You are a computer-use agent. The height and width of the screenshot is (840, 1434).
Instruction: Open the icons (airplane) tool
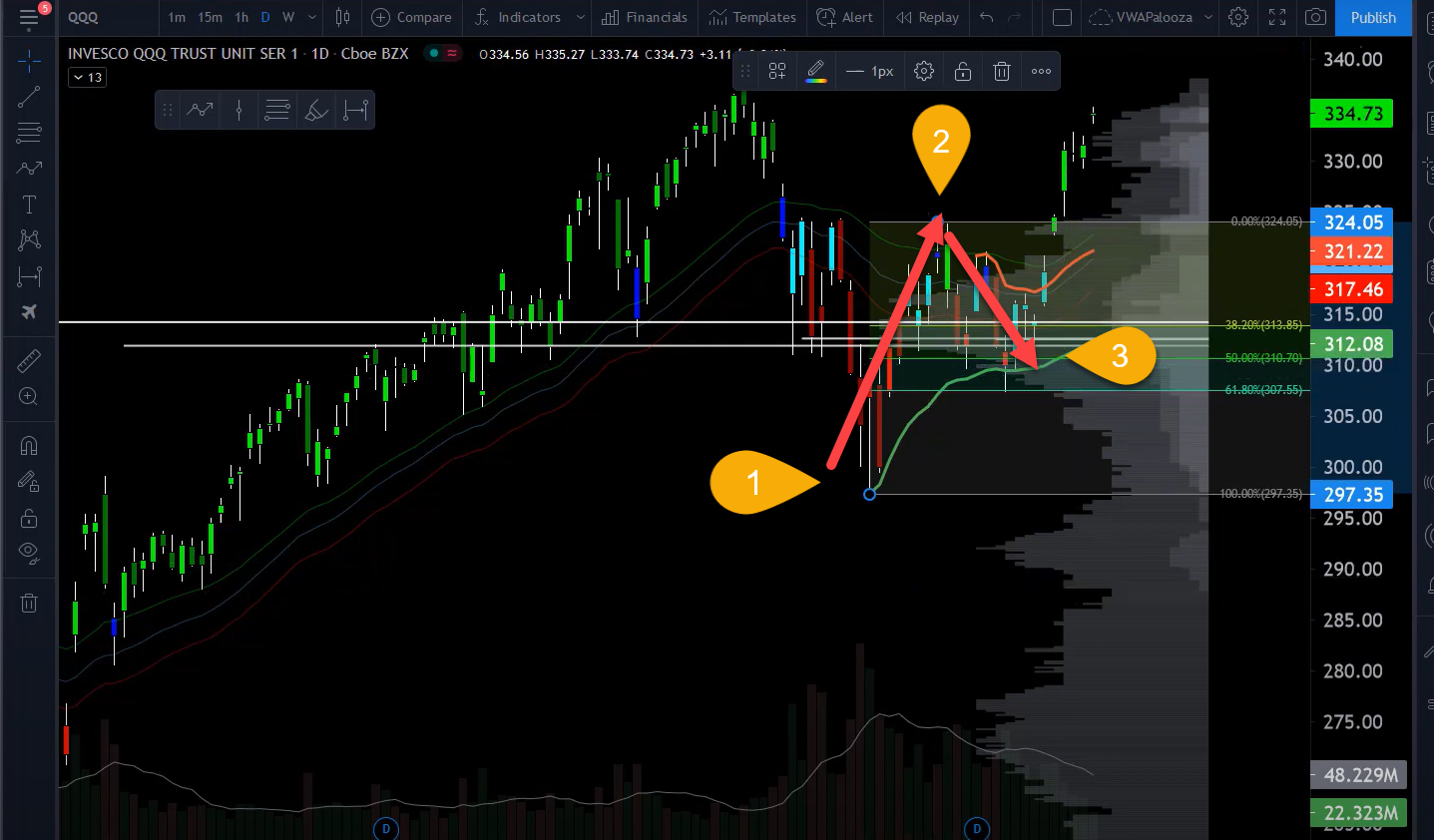click(29, 312)
